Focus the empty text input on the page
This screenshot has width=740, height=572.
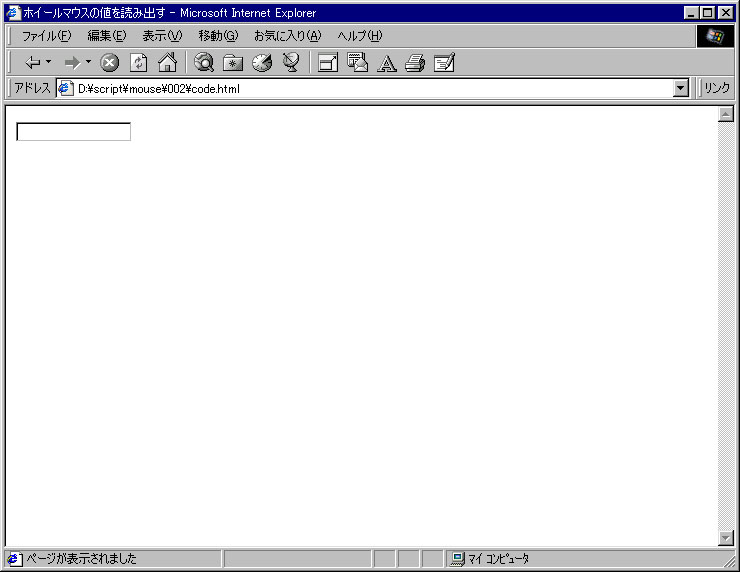click(74, 132)
